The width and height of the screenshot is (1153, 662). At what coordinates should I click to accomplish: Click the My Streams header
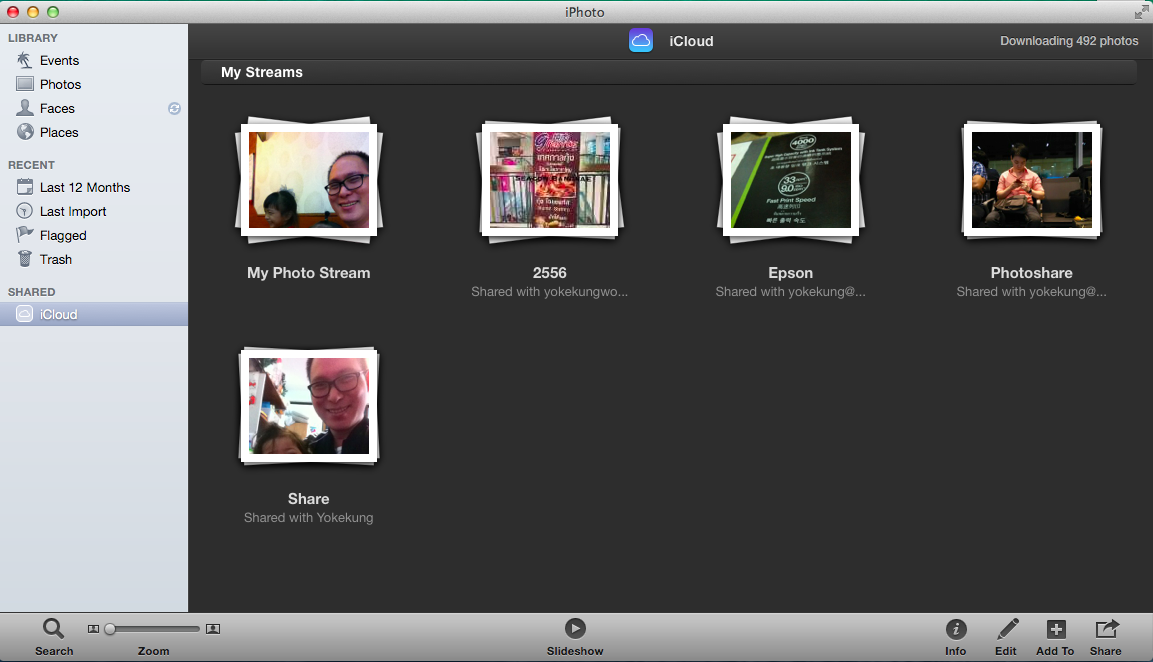point(262,72)
